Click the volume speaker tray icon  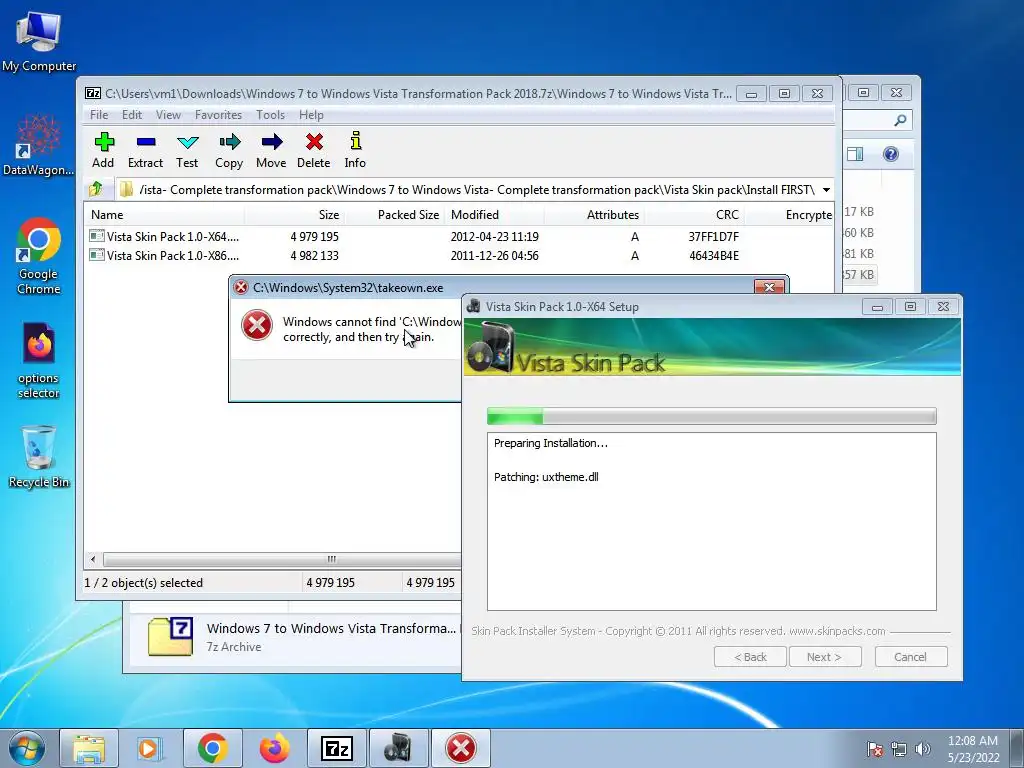(923, 749)
